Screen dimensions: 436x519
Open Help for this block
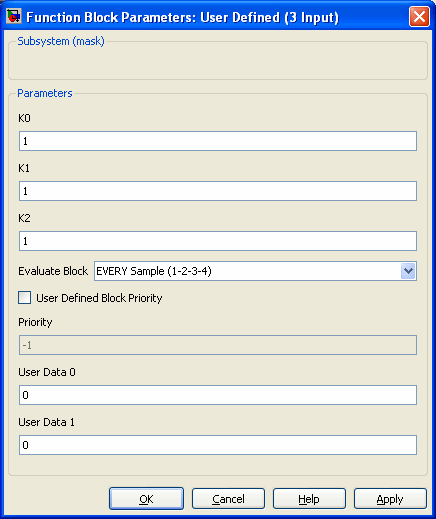point(309,499)
